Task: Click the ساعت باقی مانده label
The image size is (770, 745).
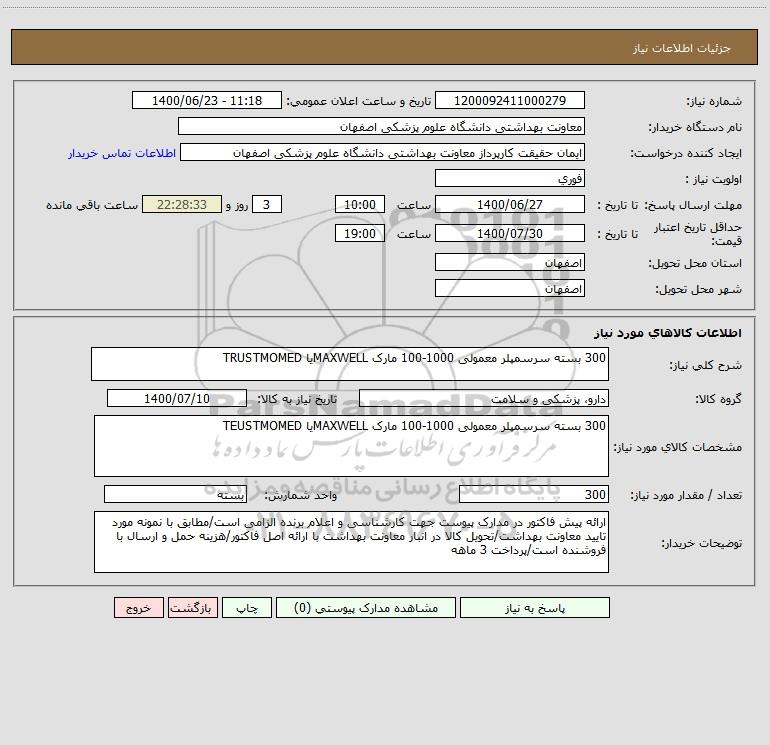Action: [92, 205]
